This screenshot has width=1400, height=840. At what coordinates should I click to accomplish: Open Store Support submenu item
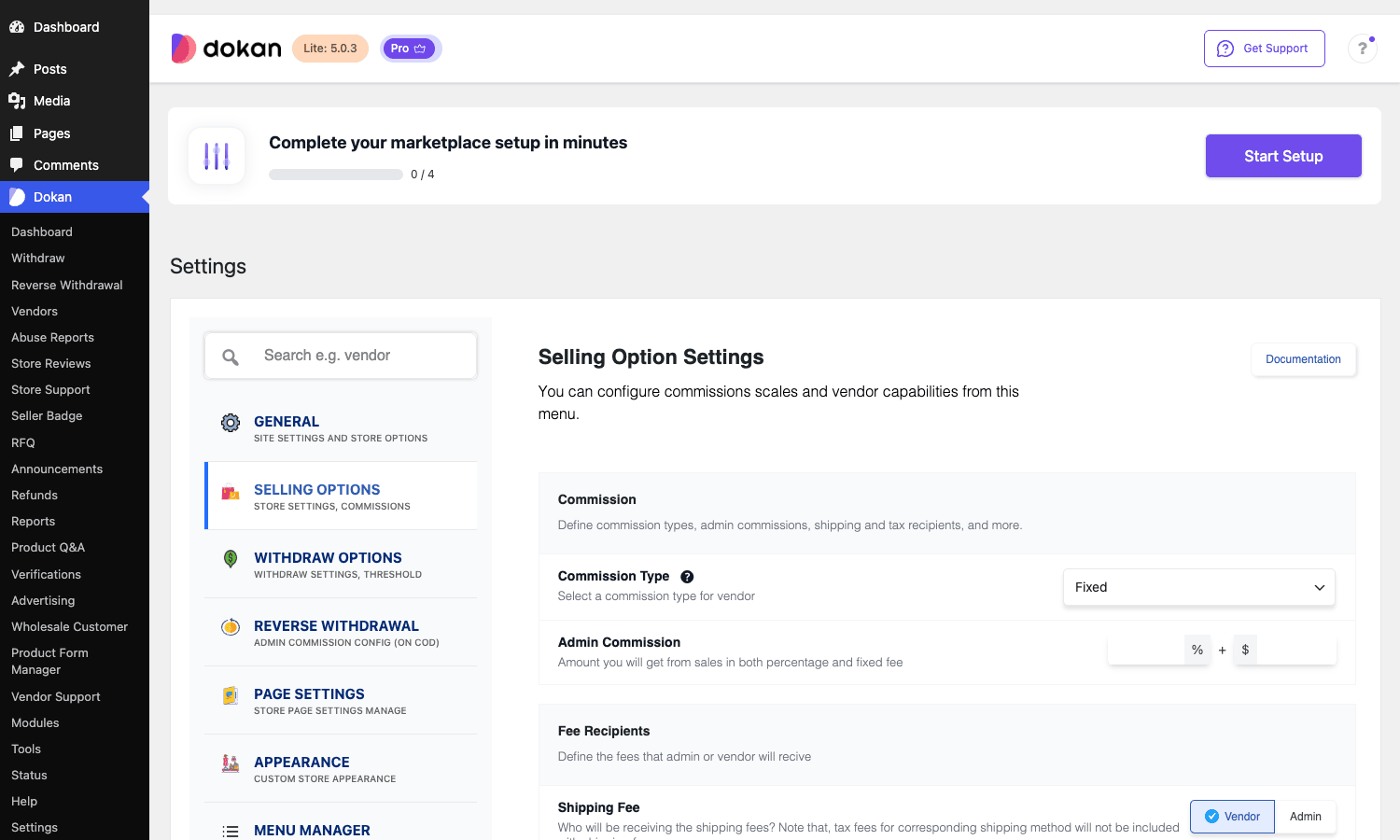tap(50, 390)
